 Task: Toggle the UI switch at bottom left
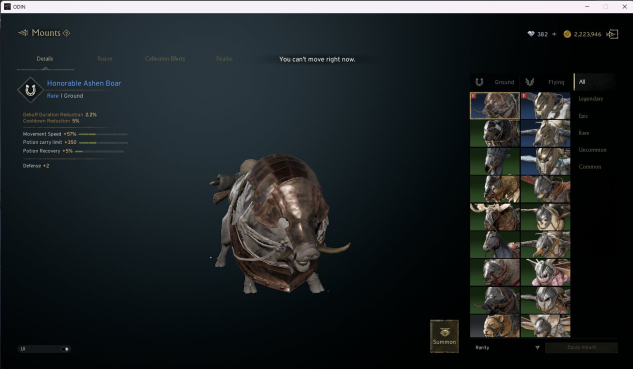coord(44,349)
